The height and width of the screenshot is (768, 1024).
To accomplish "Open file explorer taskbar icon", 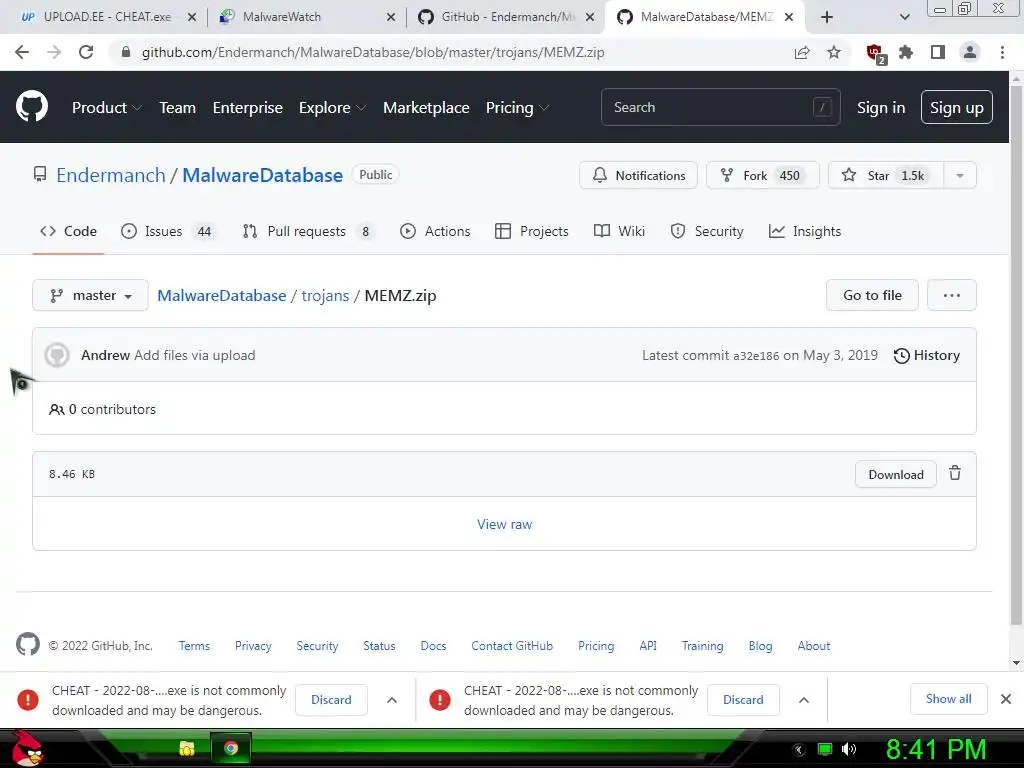I will 187,748.
